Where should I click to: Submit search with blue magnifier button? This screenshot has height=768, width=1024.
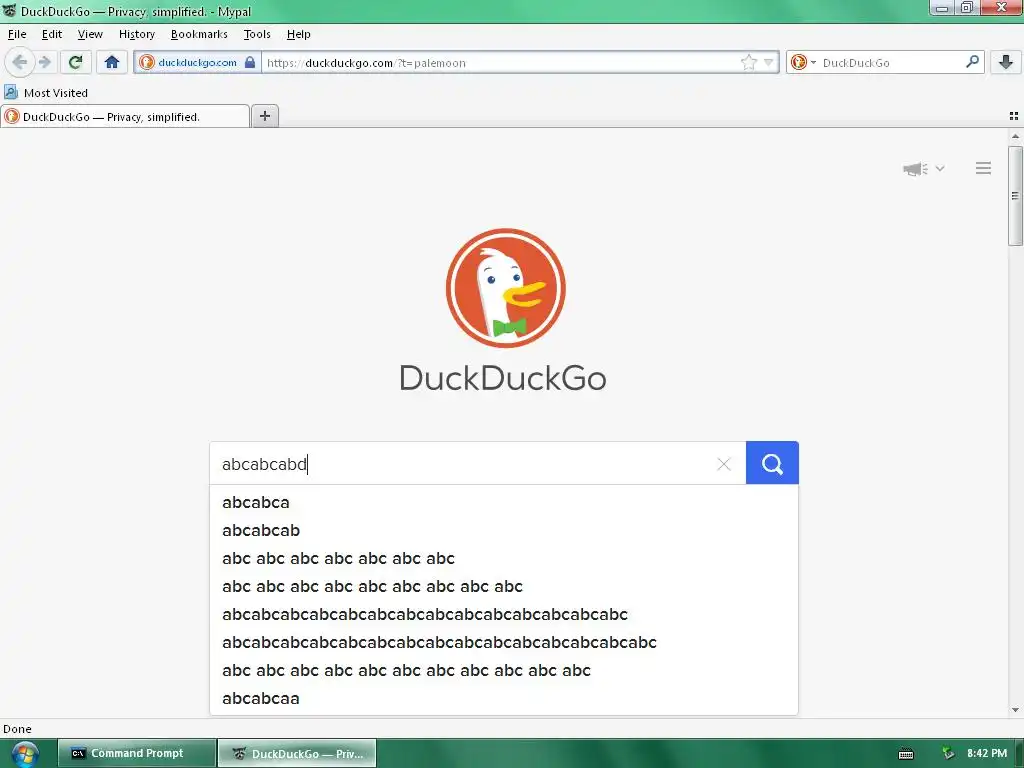(772, 463)
